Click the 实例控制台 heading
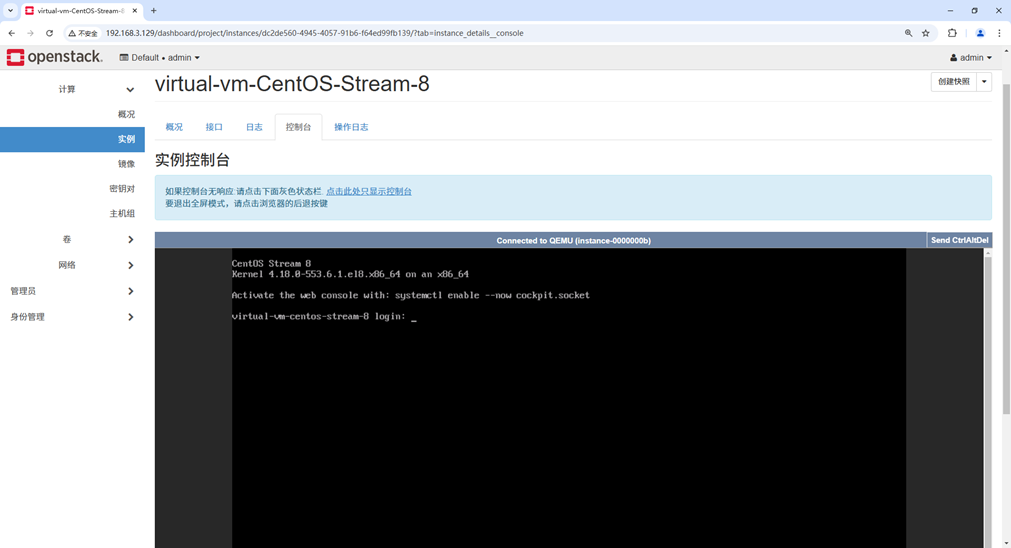 [192, 160]
